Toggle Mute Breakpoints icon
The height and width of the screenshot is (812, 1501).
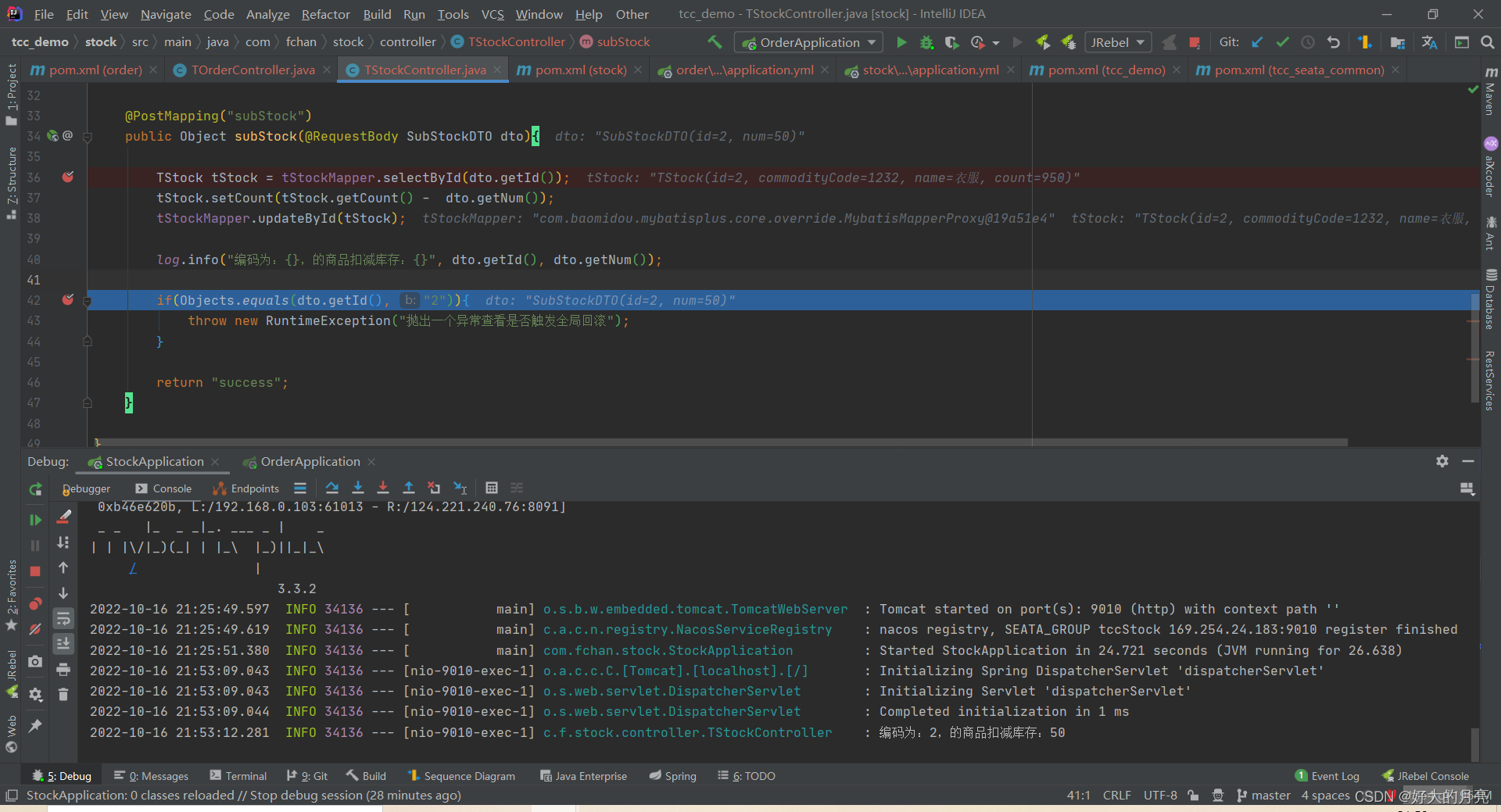point(35,629)
